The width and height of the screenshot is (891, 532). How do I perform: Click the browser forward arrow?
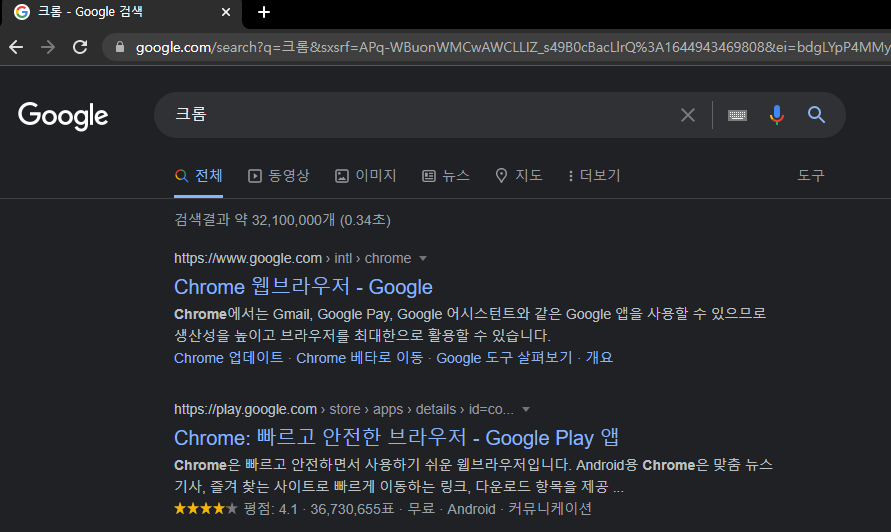pyautogui.click(x=48, y=47)
